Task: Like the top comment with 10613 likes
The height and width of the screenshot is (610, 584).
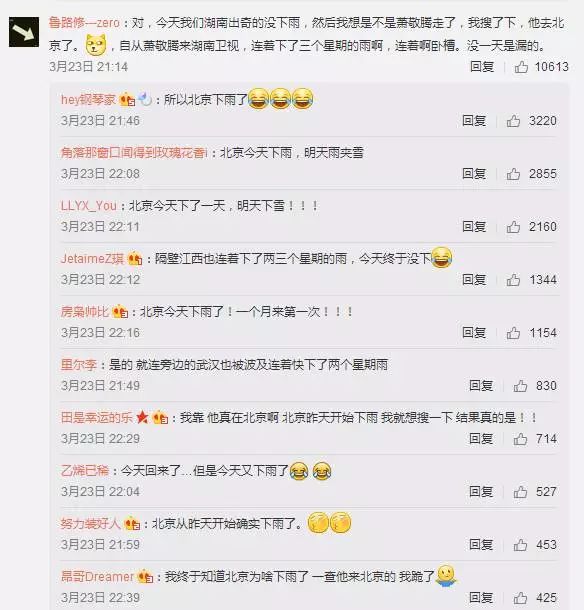Action: (x=521, y=67)
